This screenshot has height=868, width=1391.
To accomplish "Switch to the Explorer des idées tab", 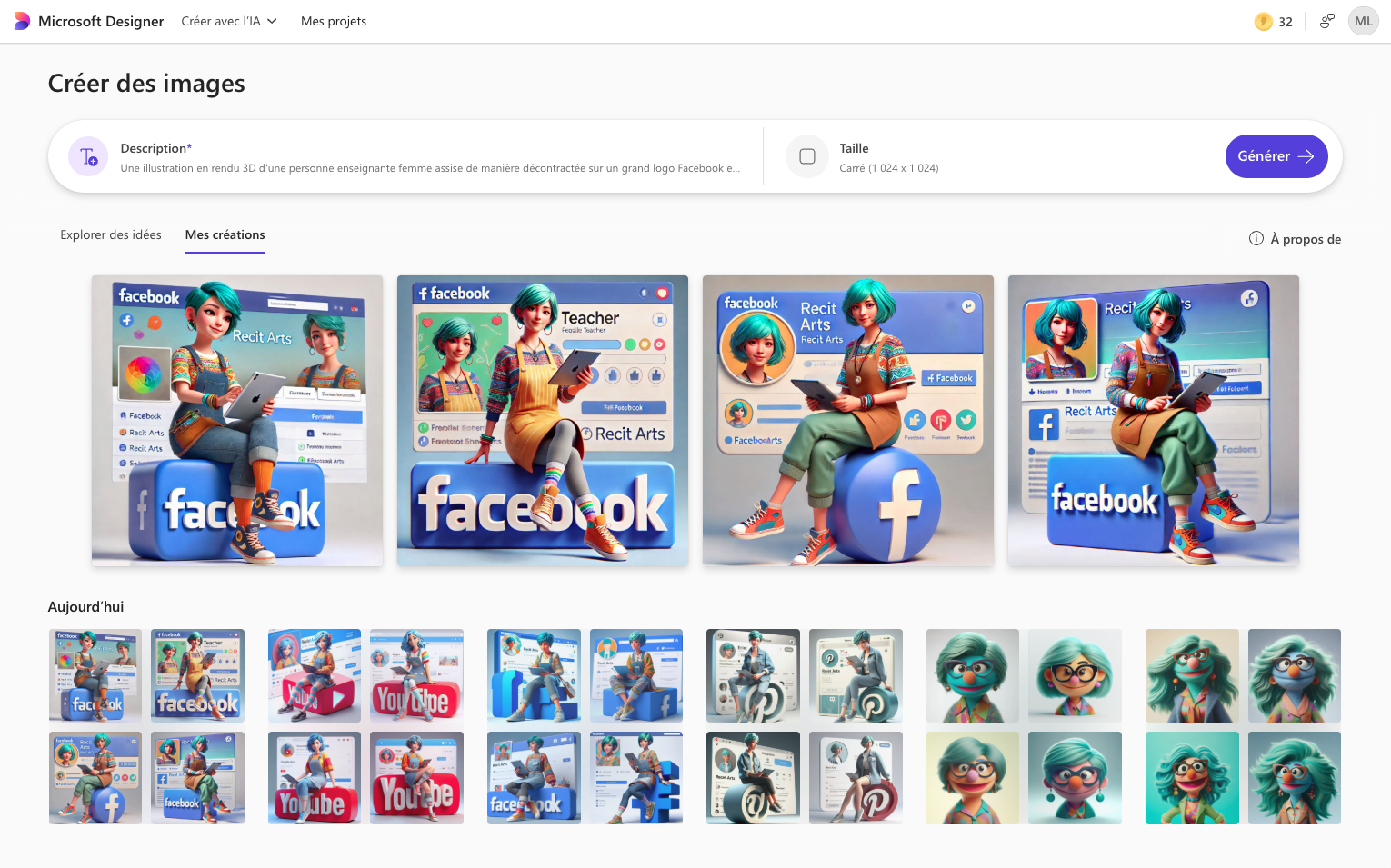I will click(111, 234).
